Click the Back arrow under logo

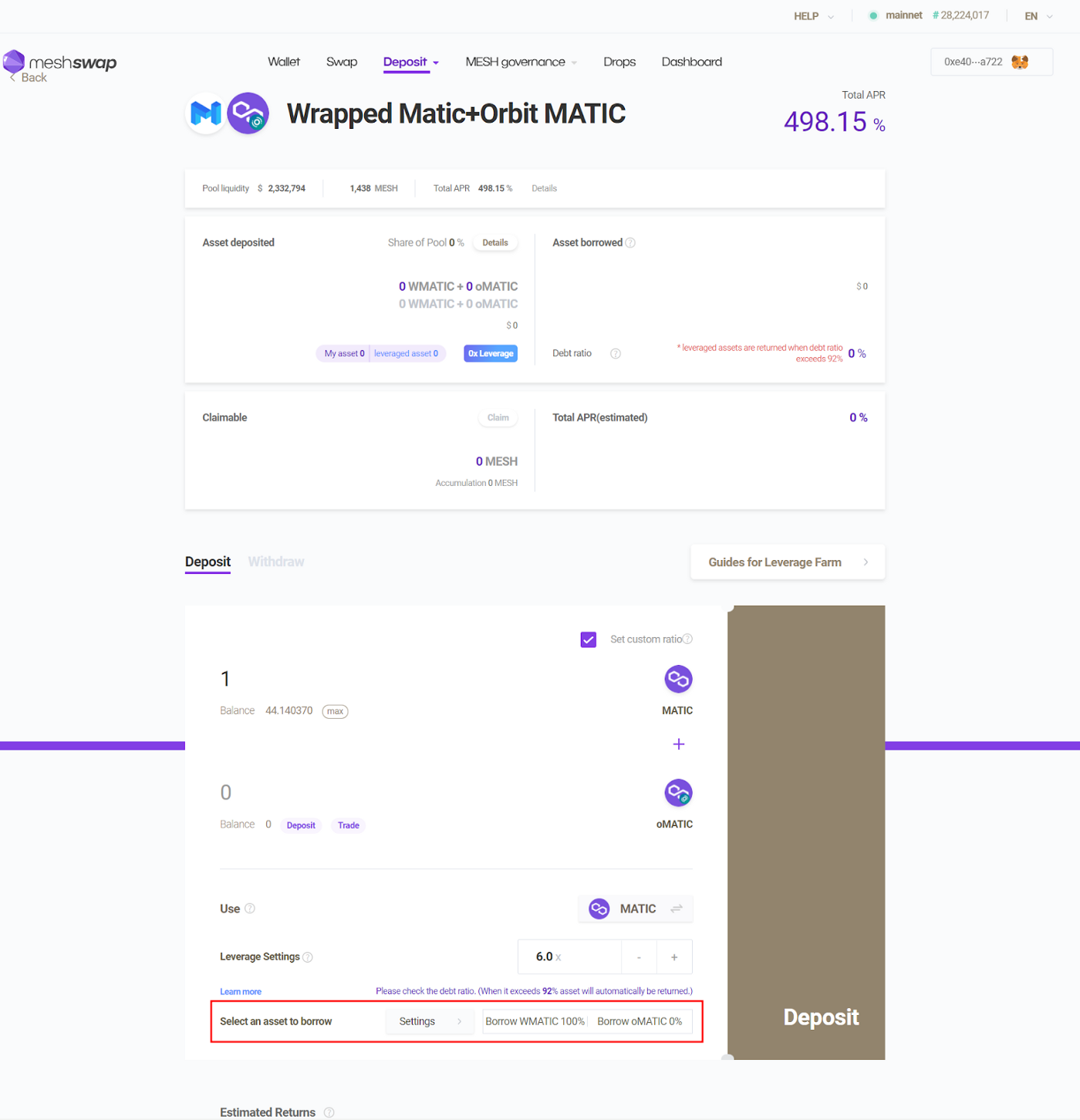click(12, 77)
